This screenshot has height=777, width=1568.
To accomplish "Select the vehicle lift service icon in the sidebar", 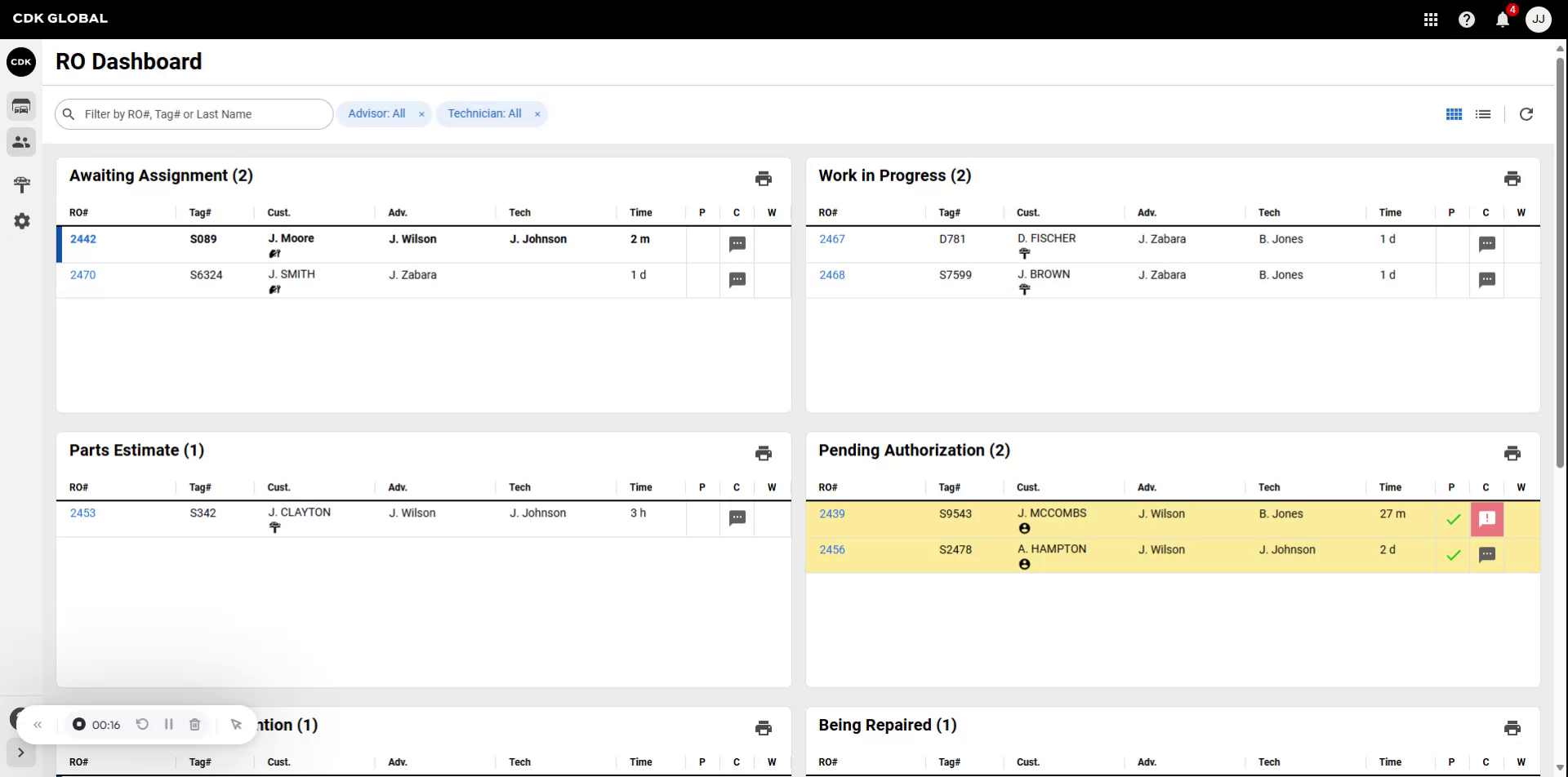I will click(x=21, y=184).
